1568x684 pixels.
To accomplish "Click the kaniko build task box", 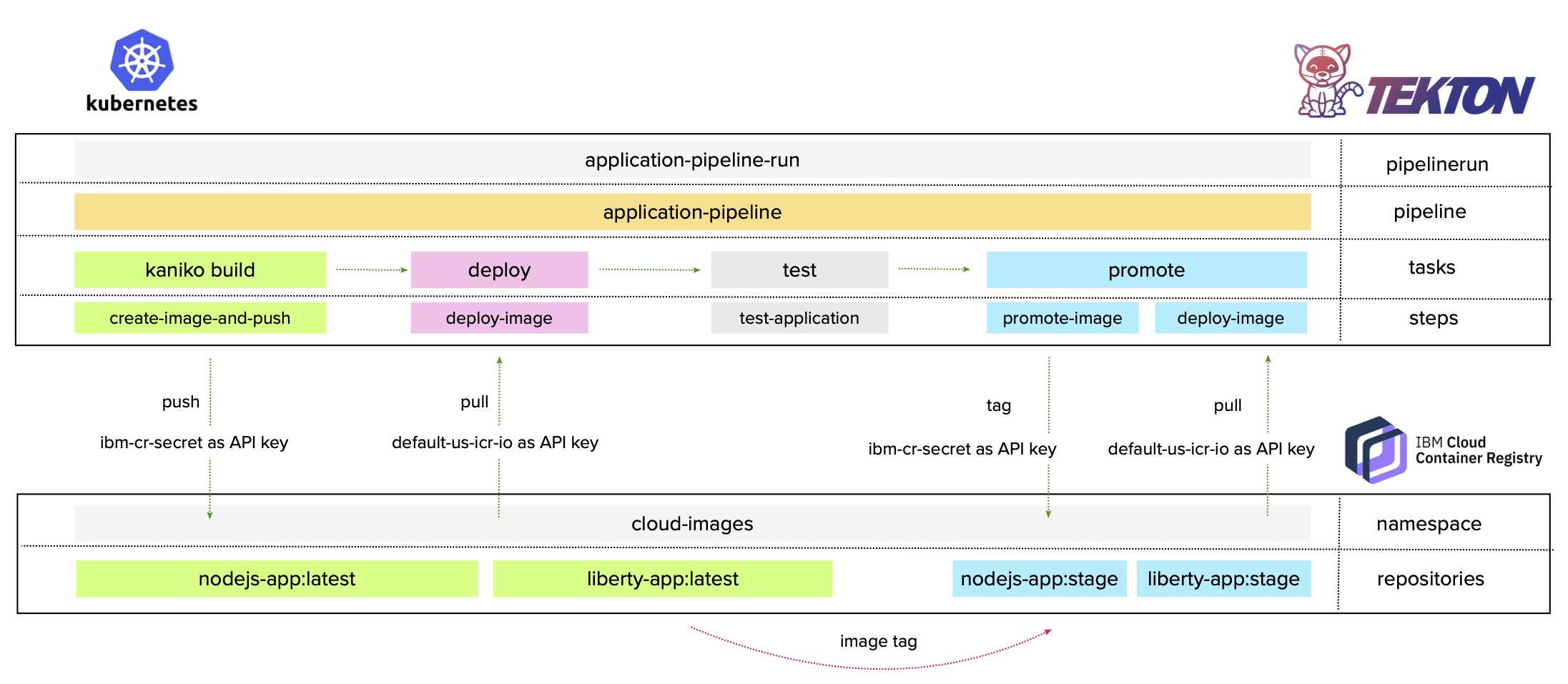I will tap(200, 269).
